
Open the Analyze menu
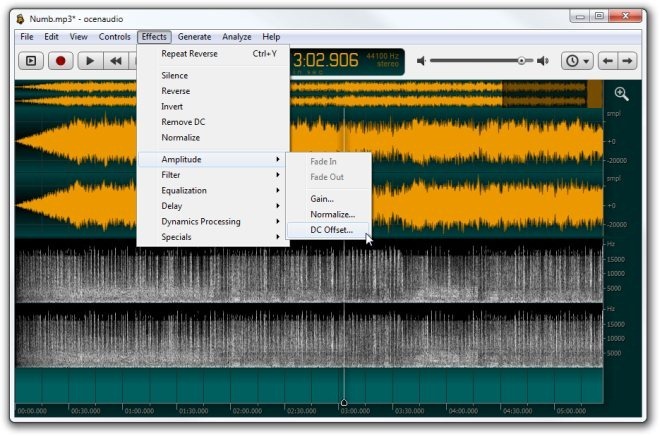coord(237,37)
